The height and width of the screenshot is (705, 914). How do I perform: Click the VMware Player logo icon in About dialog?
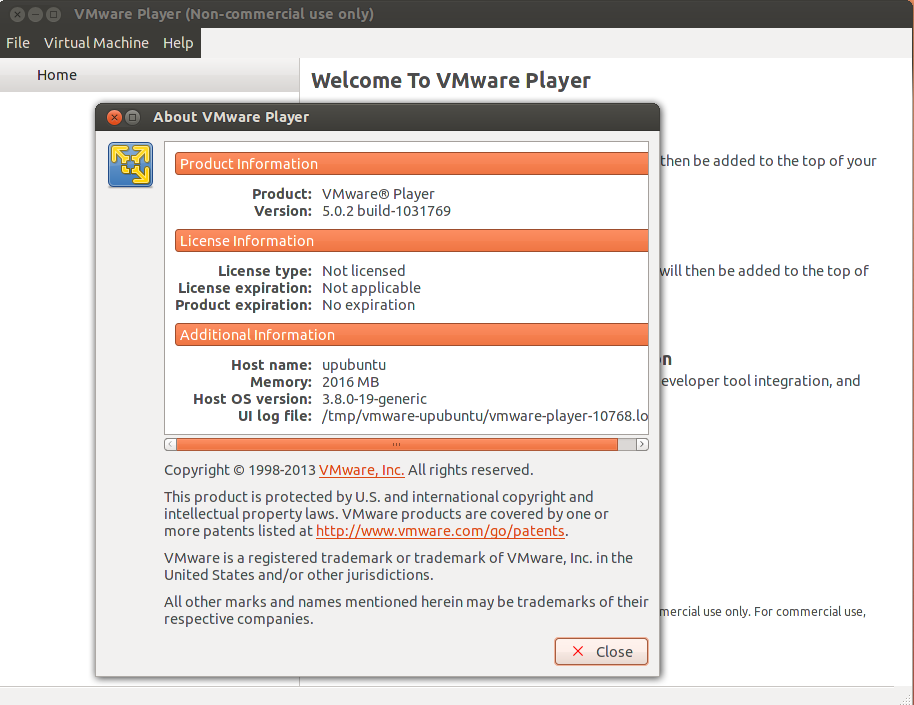[131, 164]
